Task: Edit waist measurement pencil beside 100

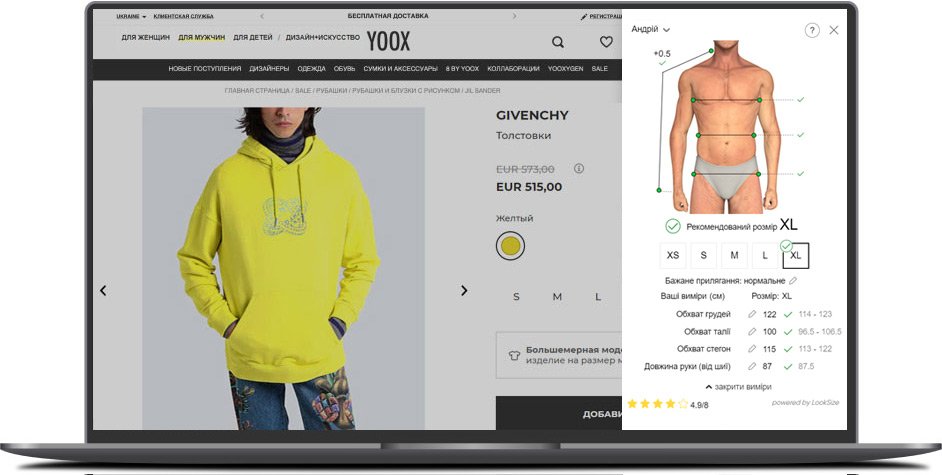Action: [x=752, y=331]
